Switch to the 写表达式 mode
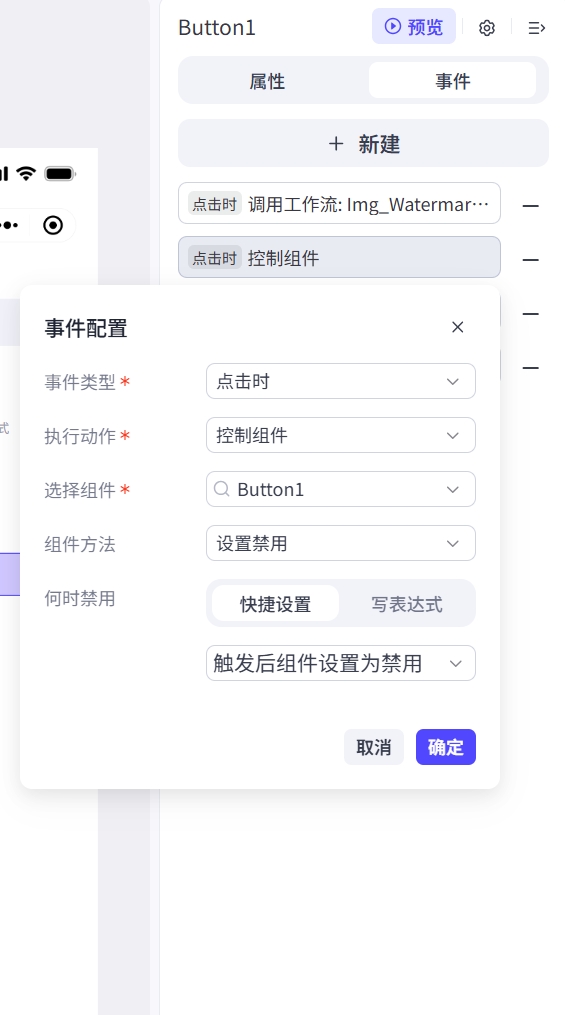565x1015 pixels. click(406, 604)
